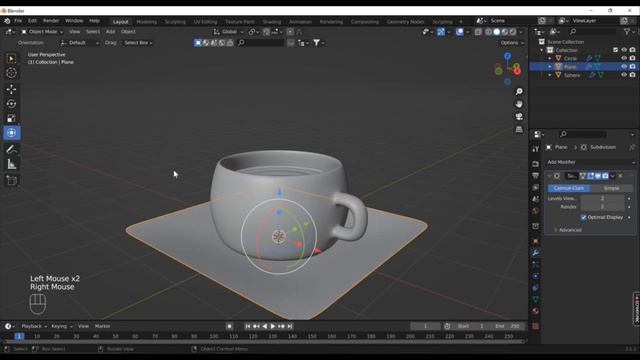This screenshot has width=640, height=360.
Task: Click the outliner filter funnel icon
Action: click(x=627, y=31)
